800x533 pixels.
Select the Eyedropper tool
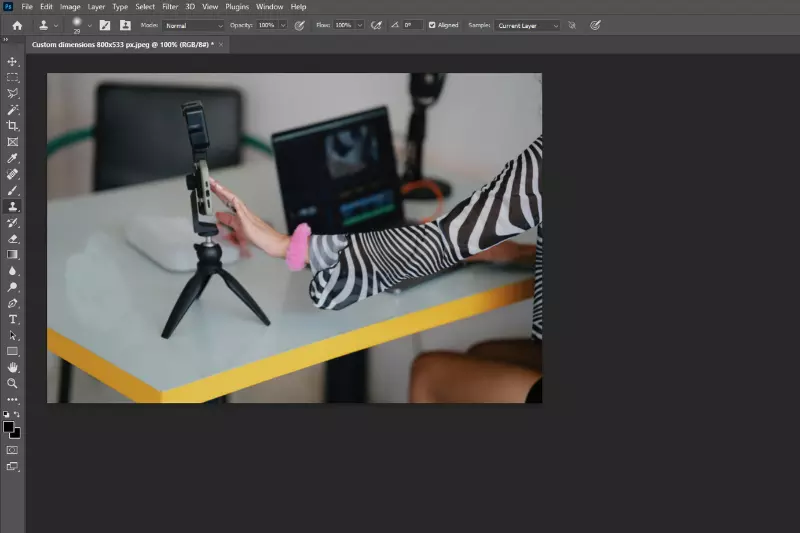(12, 158)
